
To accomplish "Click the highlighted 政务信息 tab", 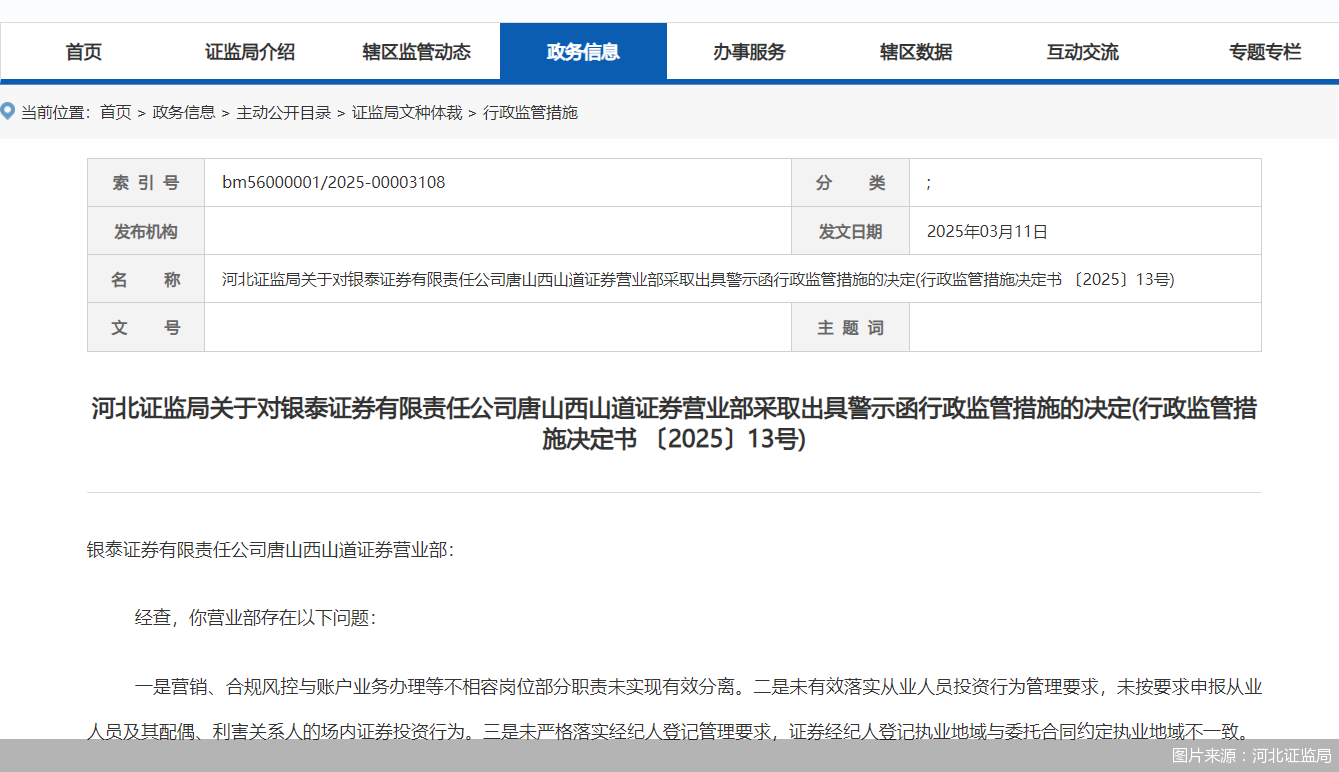I will [x=583, y=51].
